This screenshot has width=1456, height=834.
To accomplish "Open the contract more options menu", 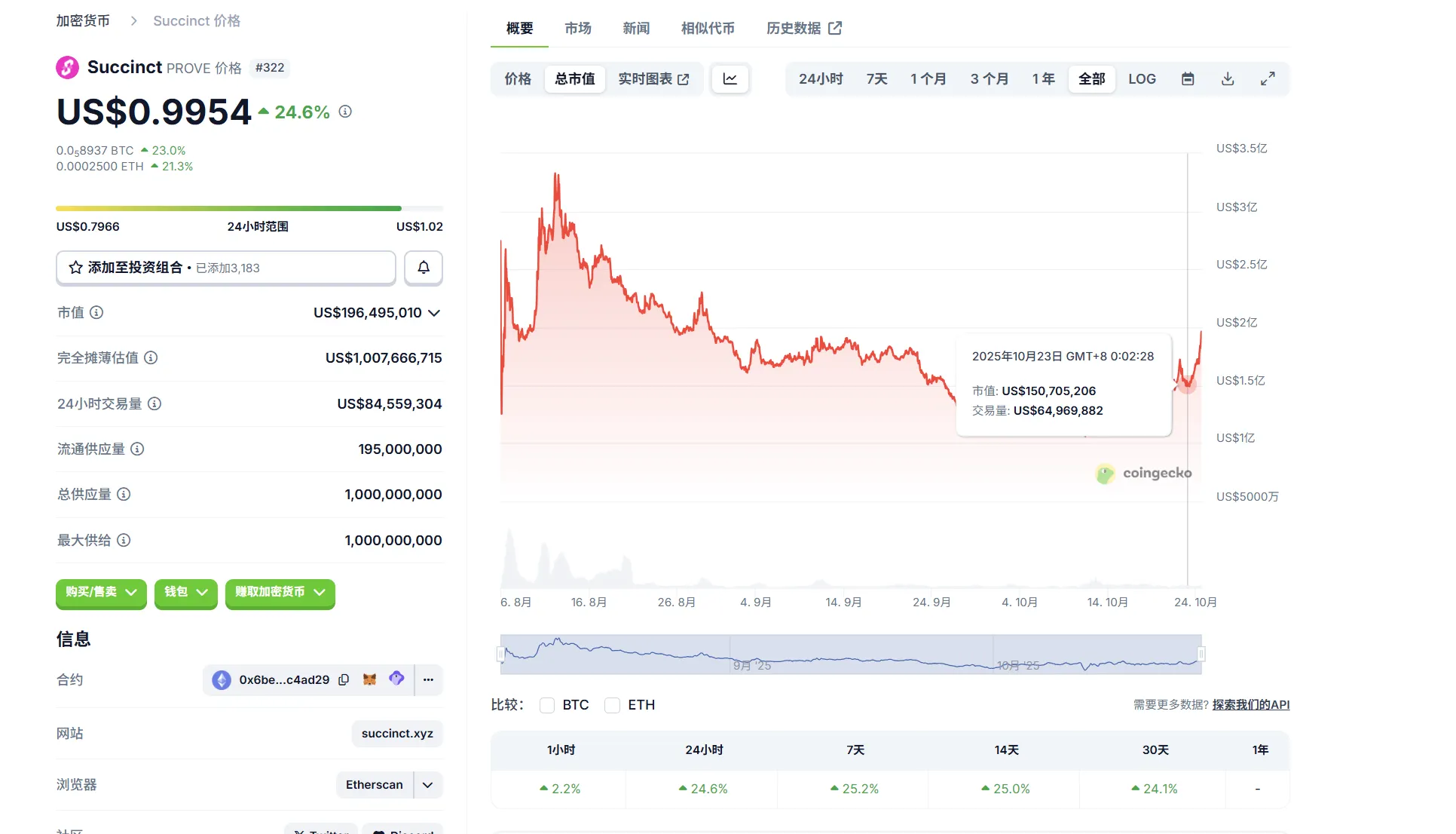I will [x=428, y=679].
